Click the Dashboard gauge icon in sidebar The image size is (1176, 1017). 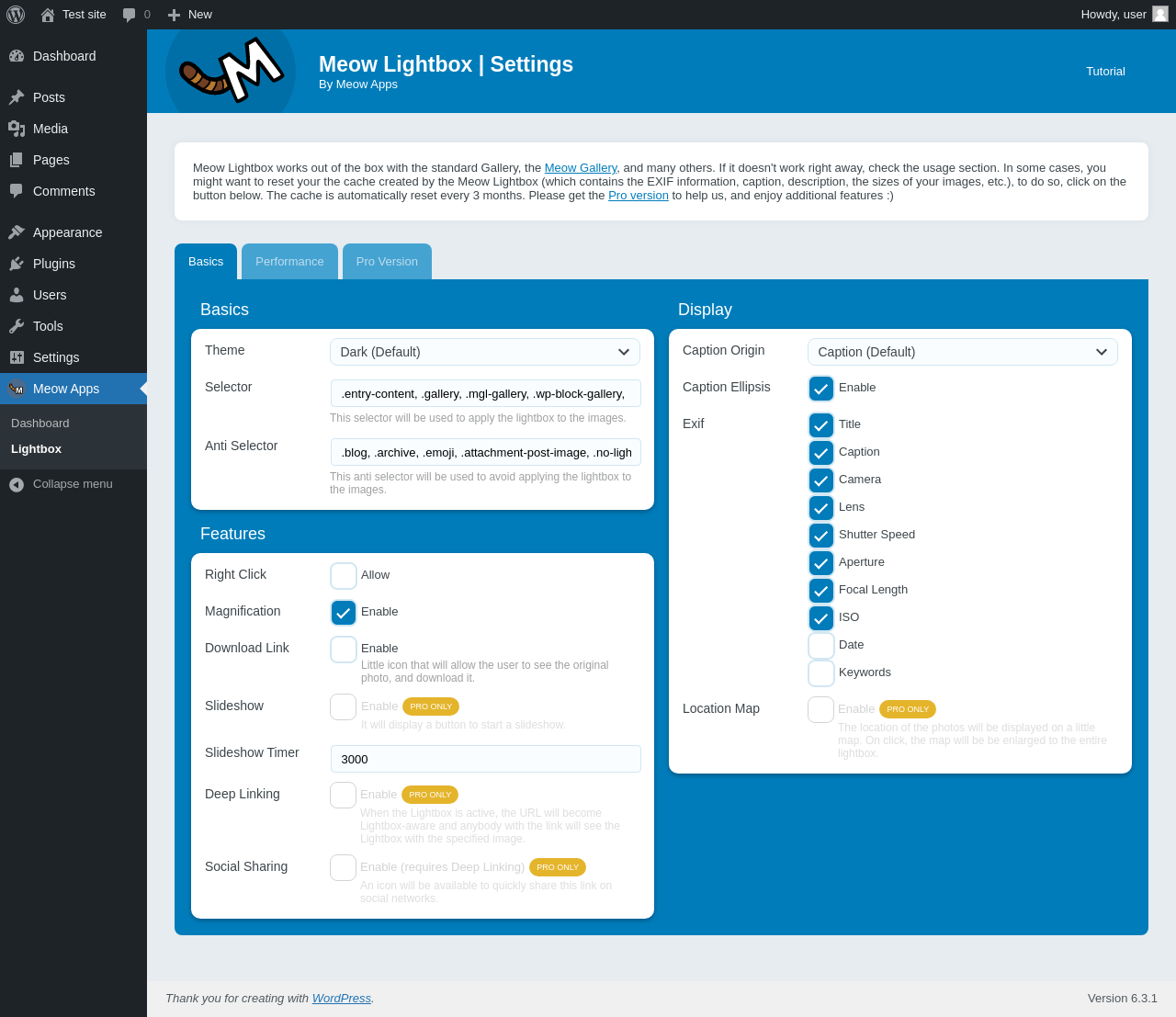click(x=17, y=56)
